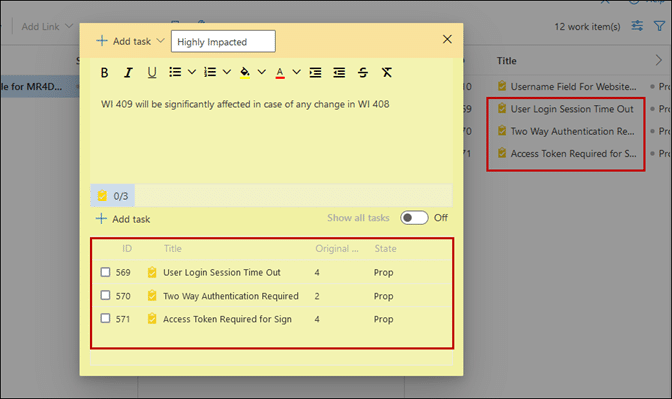Increase indent of the text
672x399 pixels.
coord(315,72)
